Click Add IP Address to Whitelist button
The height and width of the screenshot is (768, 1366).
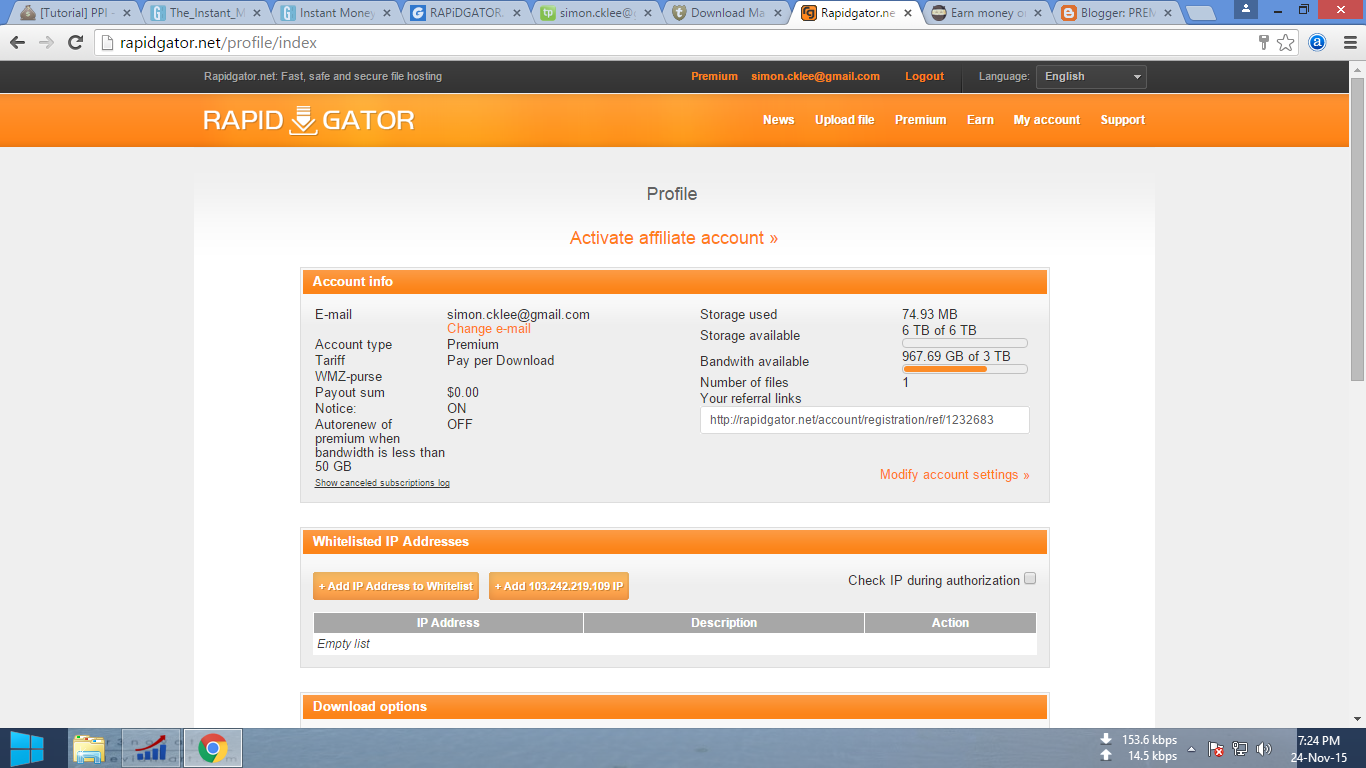[x=396, y=586]
